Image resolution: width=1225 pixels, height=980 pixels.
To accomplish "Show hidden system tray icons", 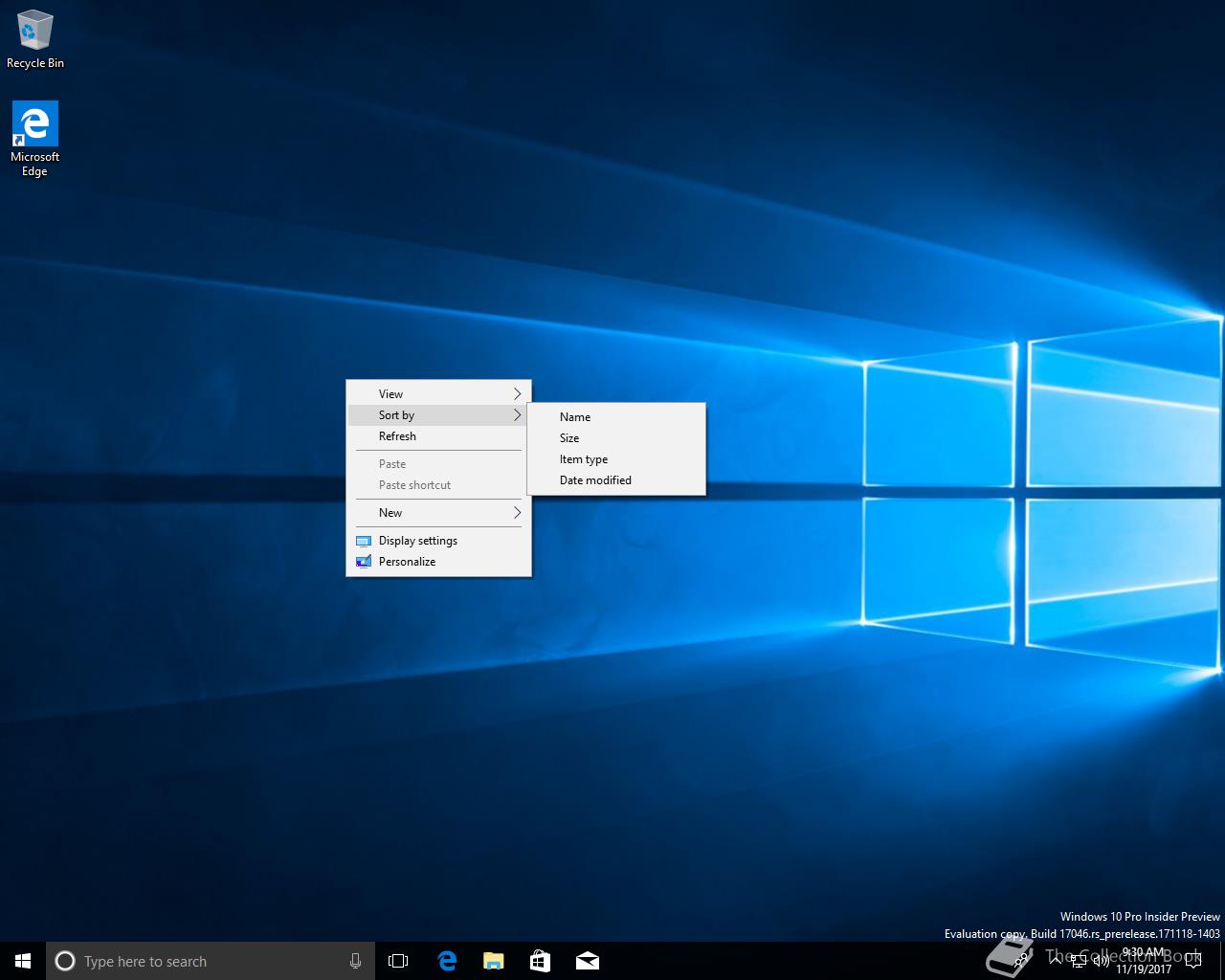I will [1055, 960].
